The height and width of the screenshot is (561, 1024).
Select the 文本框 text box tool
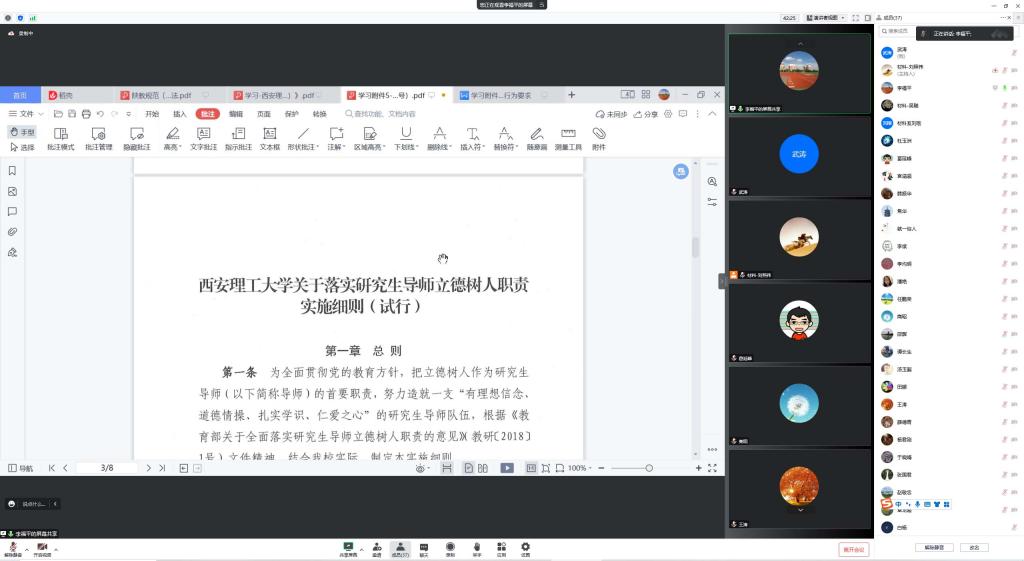[270, 139]
